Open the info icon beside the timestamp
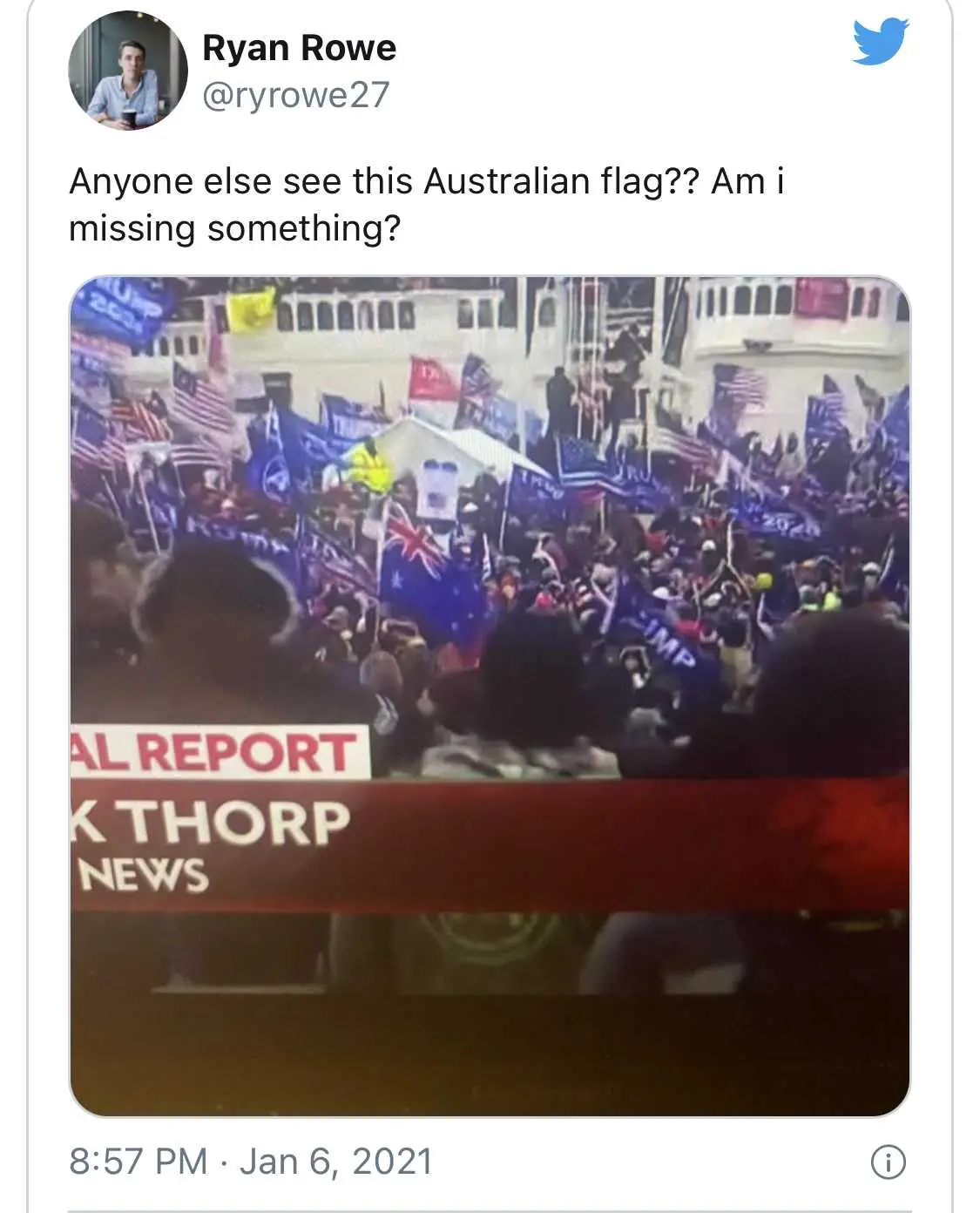 [889, 1162]
